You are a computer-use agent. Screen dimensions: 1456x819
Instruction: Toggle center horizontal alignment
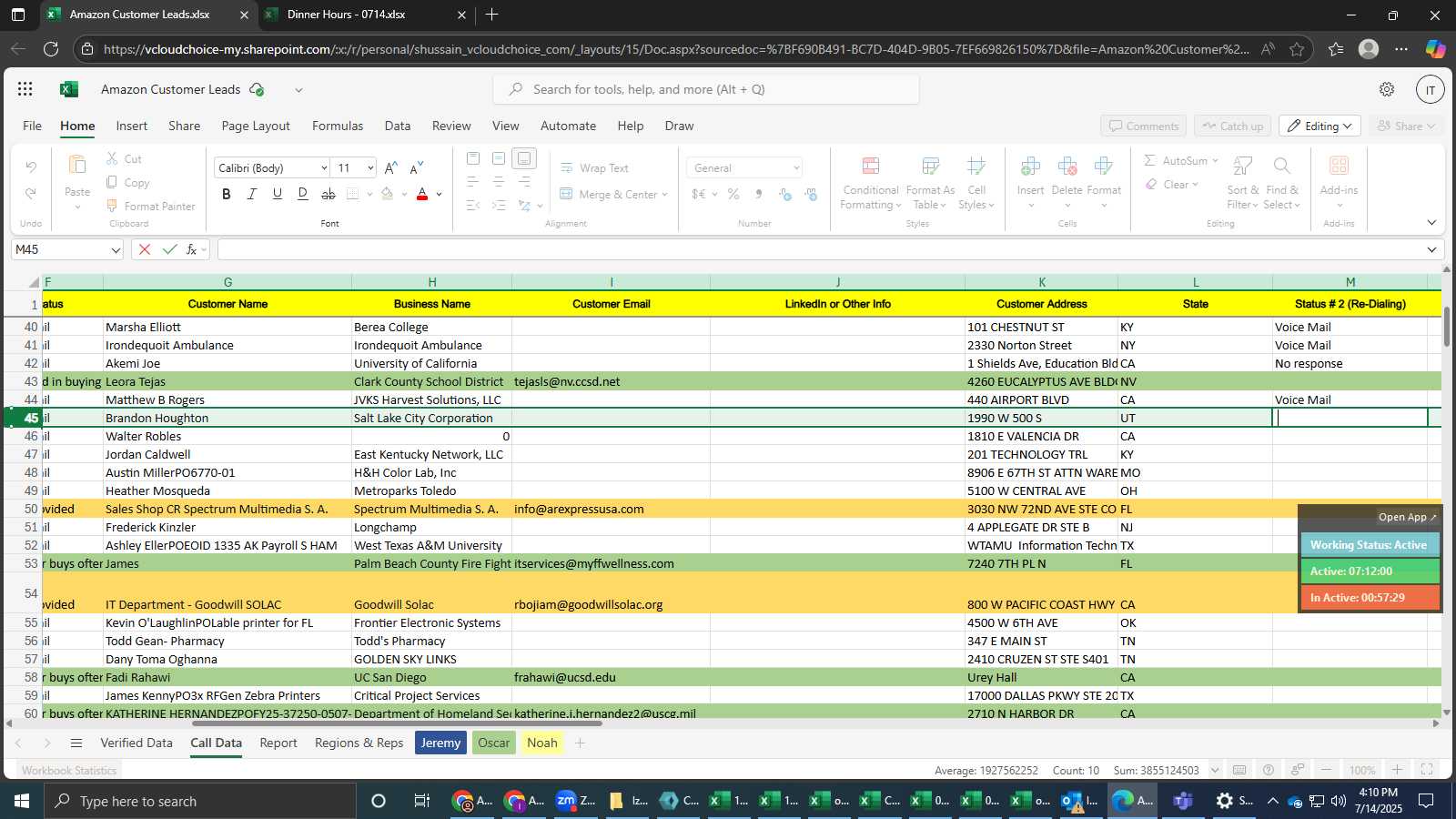[499, 182]
